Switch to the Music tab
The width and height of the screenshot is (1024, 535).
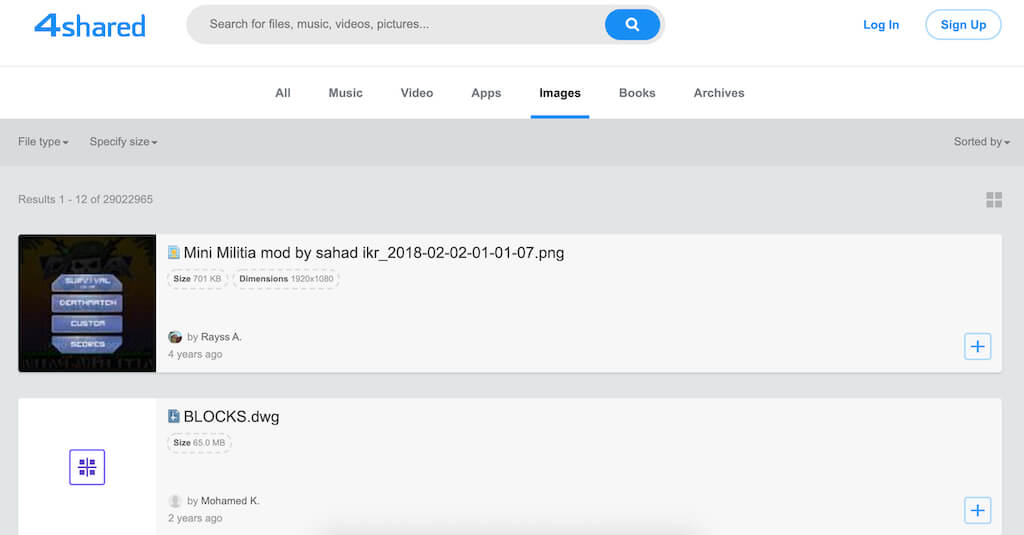click(345, 93)
